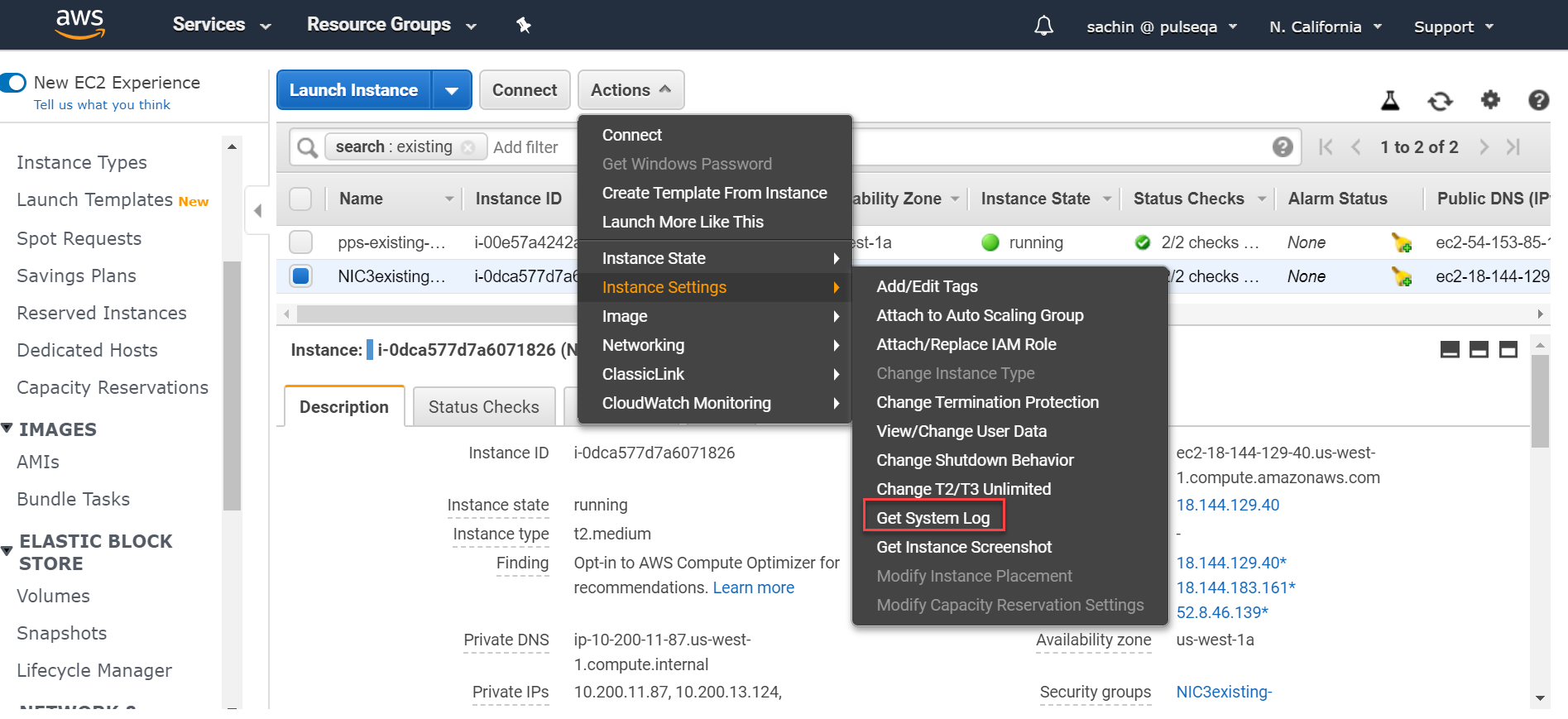Screen dimensions: 1568x719
Task: Click the green status check mark icon
Action: [1143, 242]
